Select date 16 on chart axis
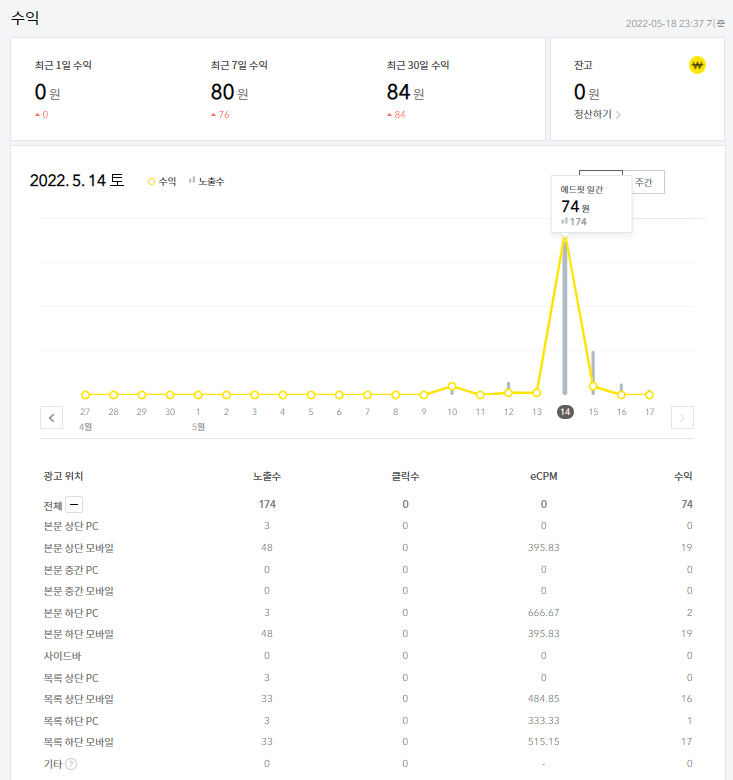This screenshot has width=733, height=780. (x=622, y=412)
